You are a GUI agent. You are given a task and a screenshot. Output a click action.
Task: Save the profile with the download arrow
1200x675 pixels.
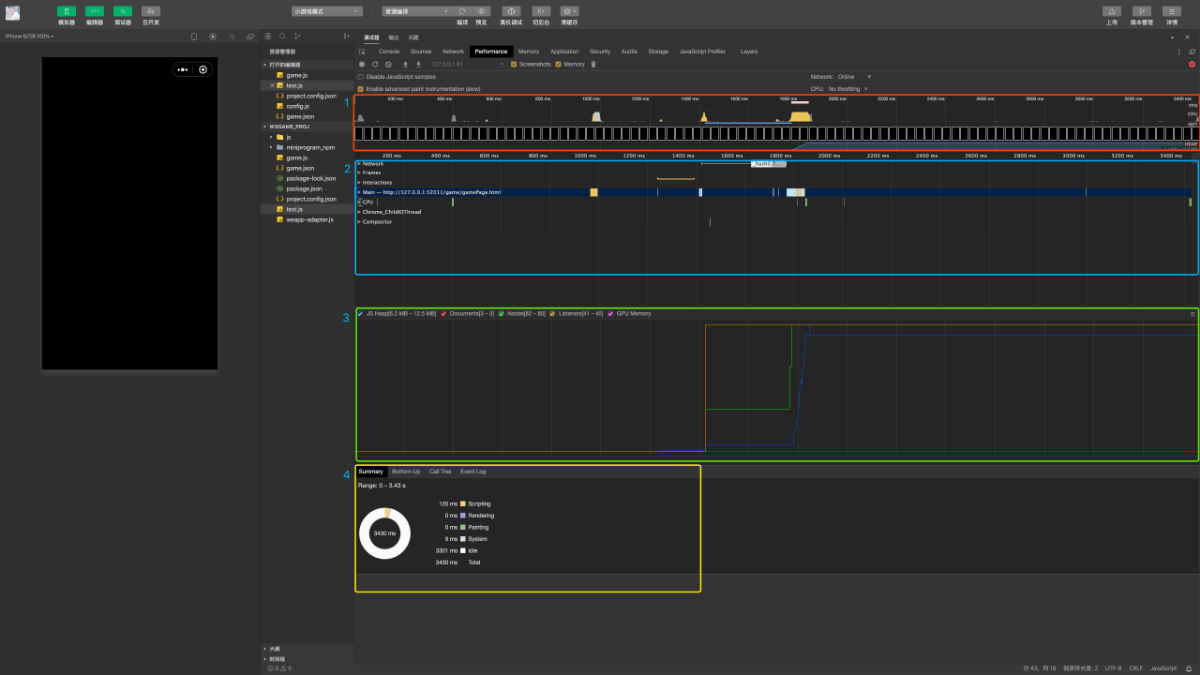click(418, 64)
